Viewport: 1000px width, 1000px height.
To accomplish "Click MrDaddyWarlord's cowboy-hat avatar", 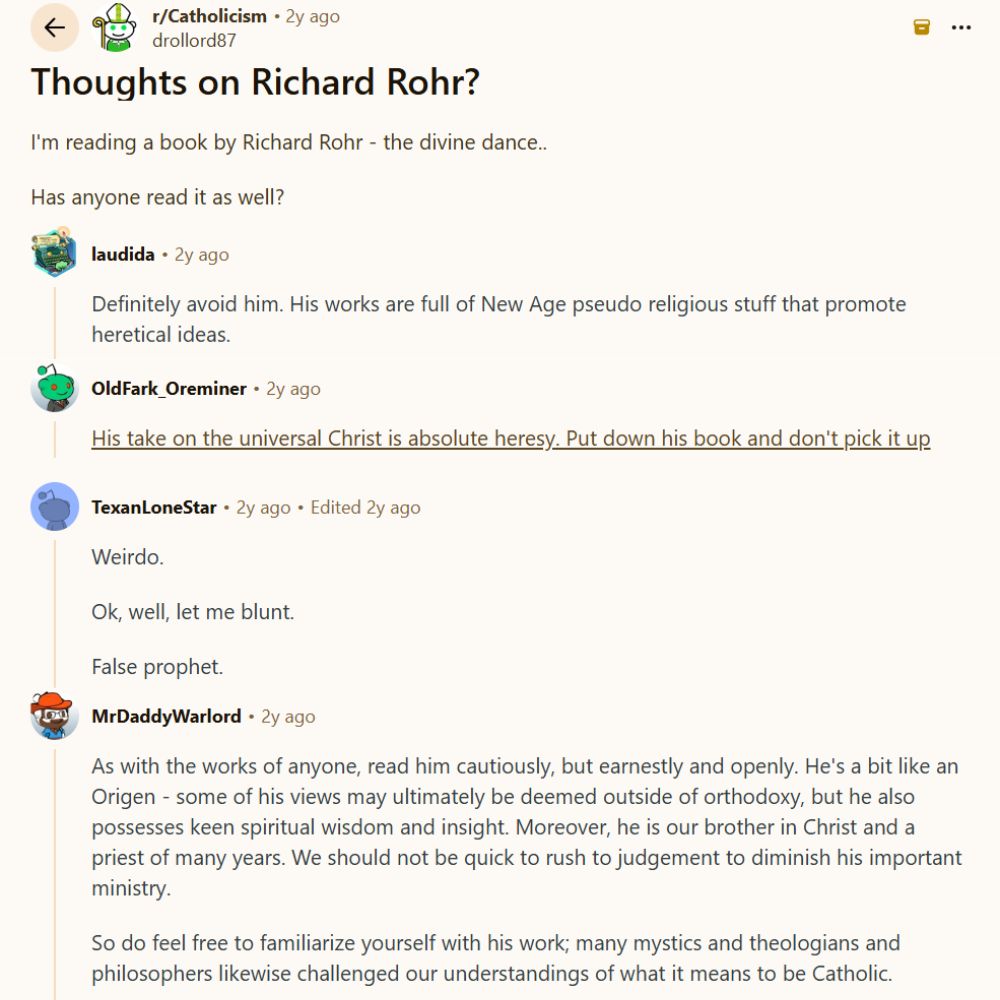I will coord(53,715).
